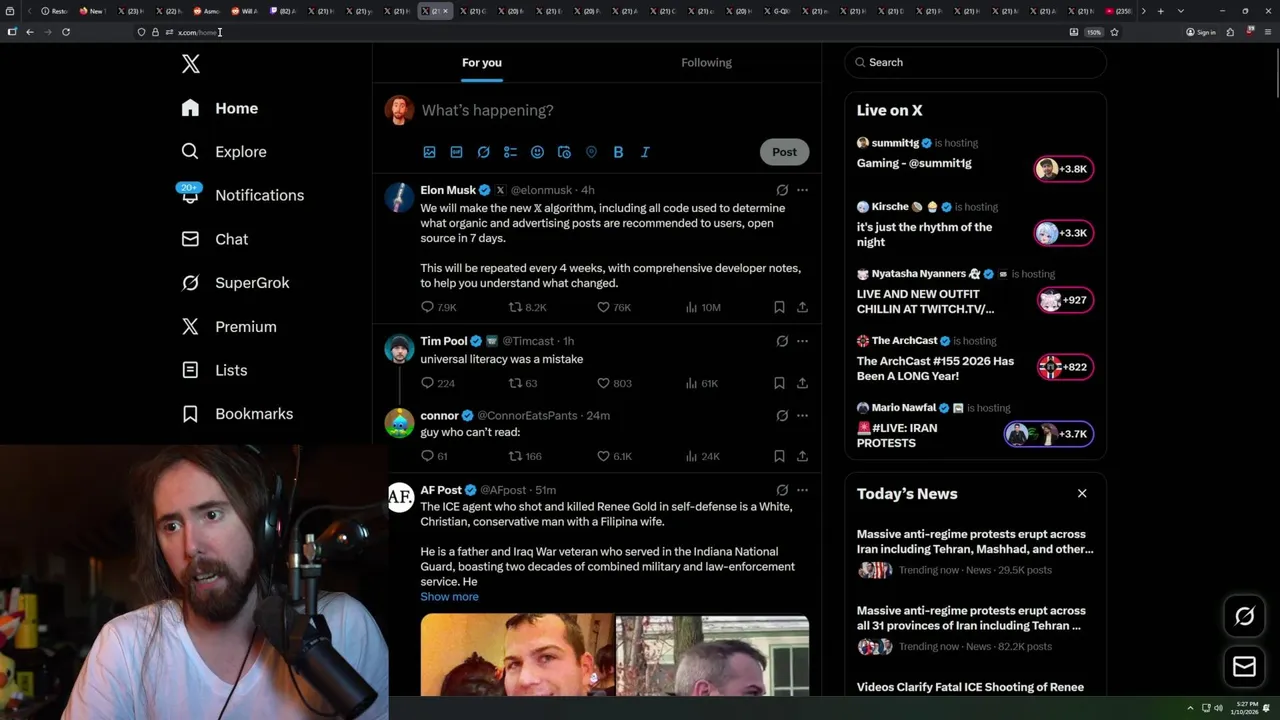This screenshot has width=1280, height=720.
Task: Repost Elon Musk's post
Action: 527,307
